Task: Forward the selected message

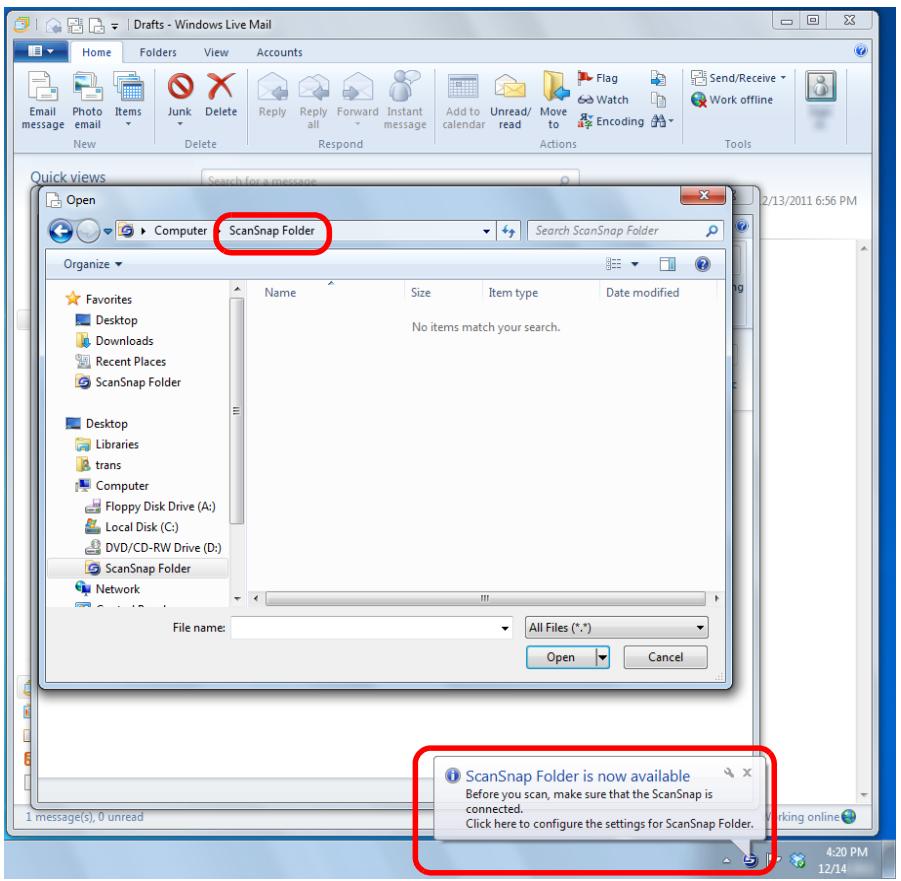Action: pos(357,101)
